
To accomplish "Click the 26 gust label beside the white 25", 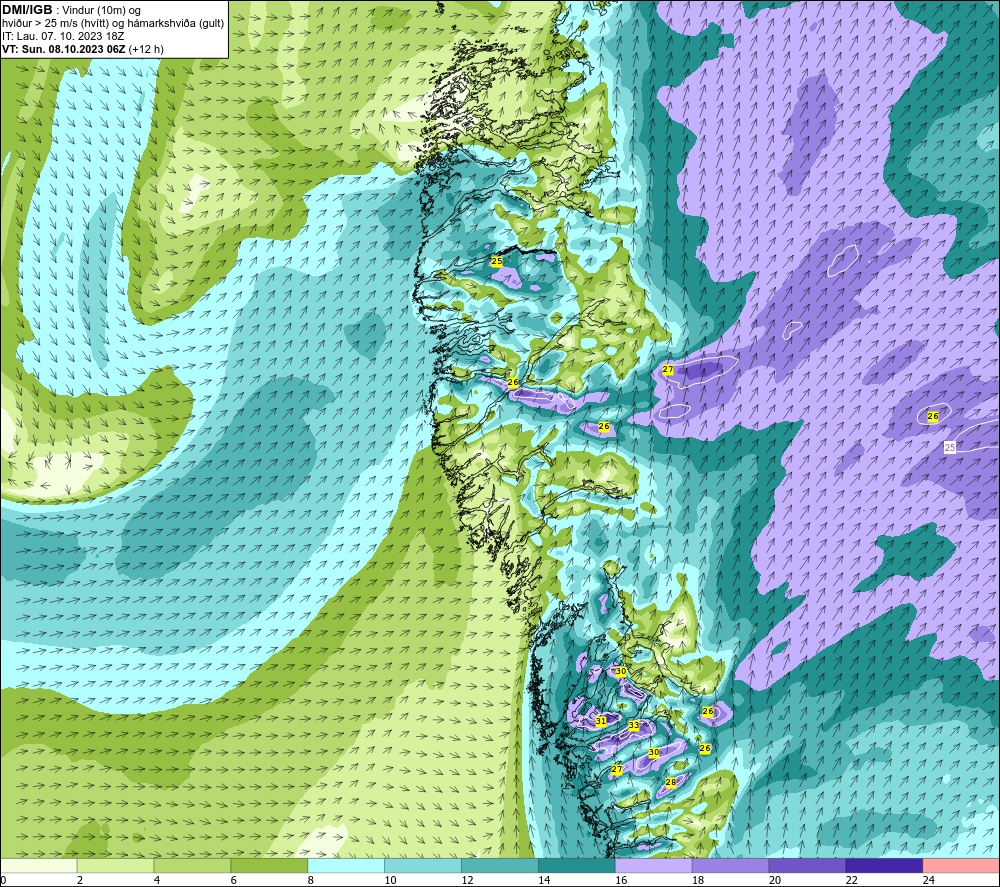I will 933,416.
